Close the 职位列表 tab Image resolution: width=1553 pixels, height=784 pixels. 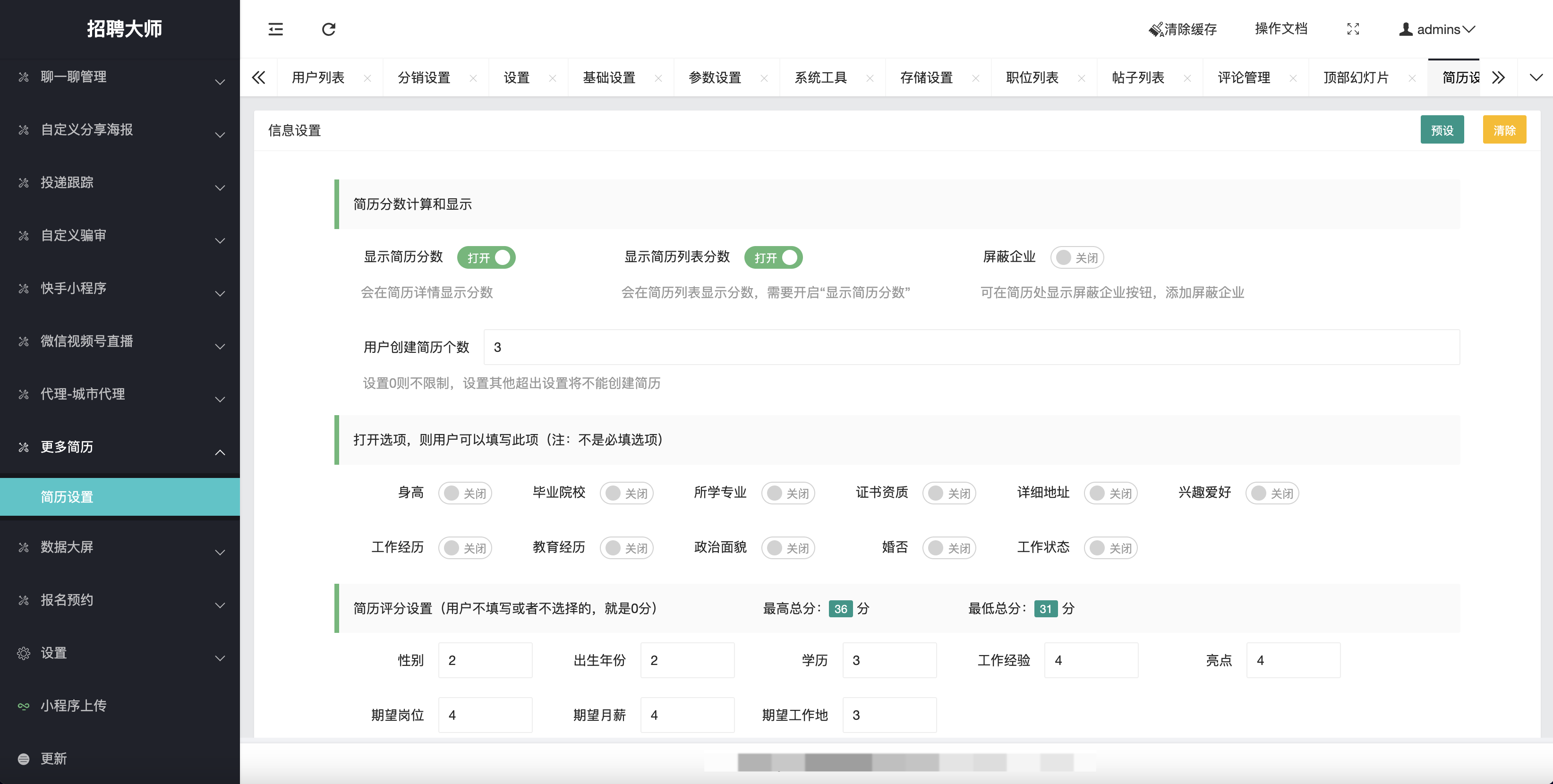tap(1082, 78)
